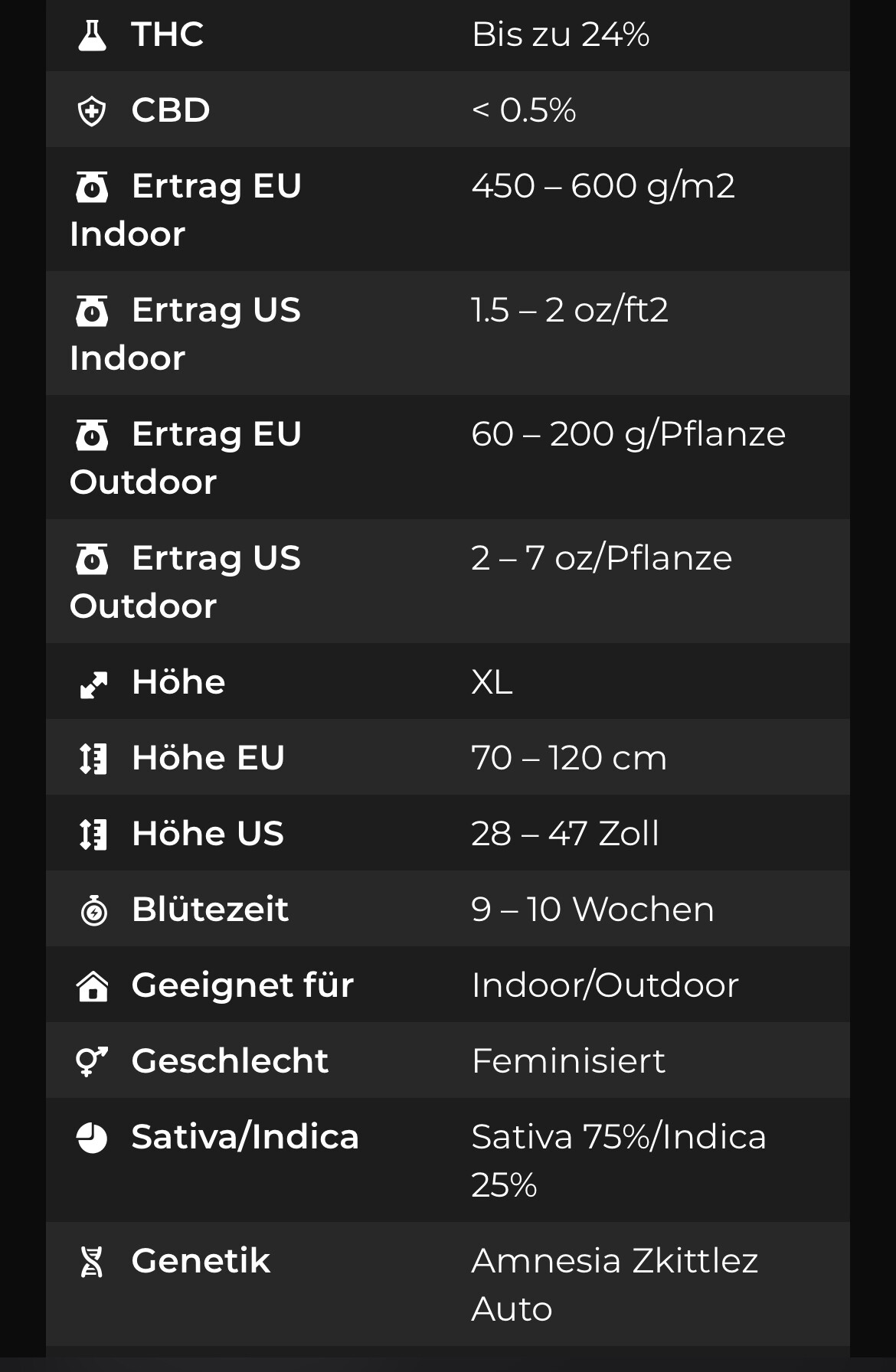Click the scale icon for Ertrag EU Indoor
The image size is (896, 1372).
click(x=92, y=187)
